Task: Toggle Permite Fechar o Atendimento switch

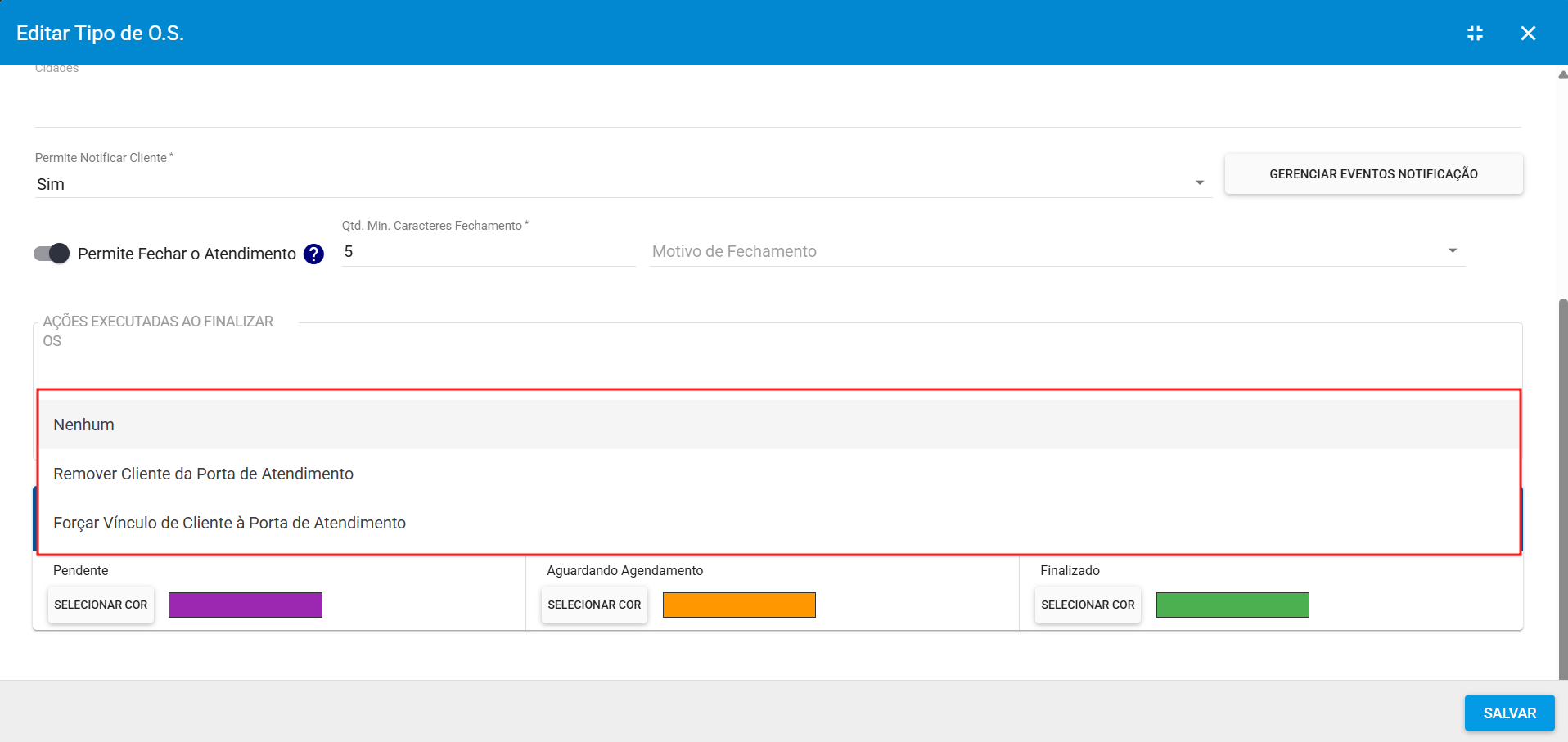Action: (52, 254)
